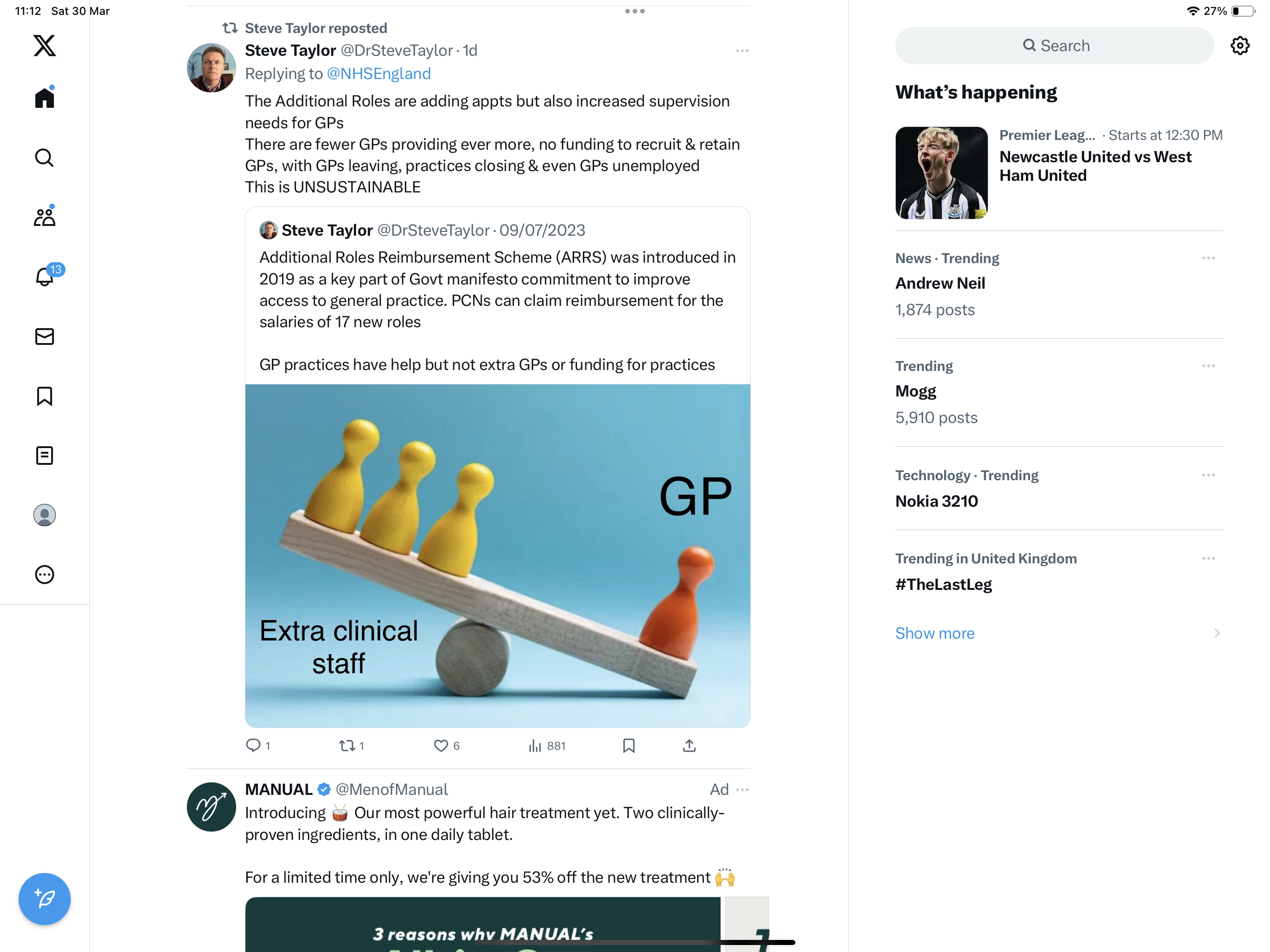Click the Search field

(1054, 46)
